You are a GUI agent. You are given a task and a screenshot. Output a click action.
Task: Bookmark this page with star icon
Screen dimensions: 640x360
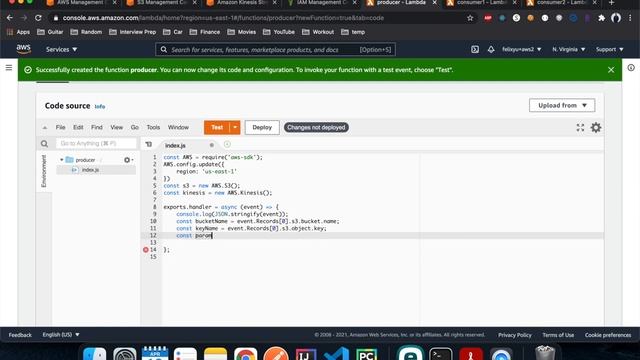click(470, 18)
